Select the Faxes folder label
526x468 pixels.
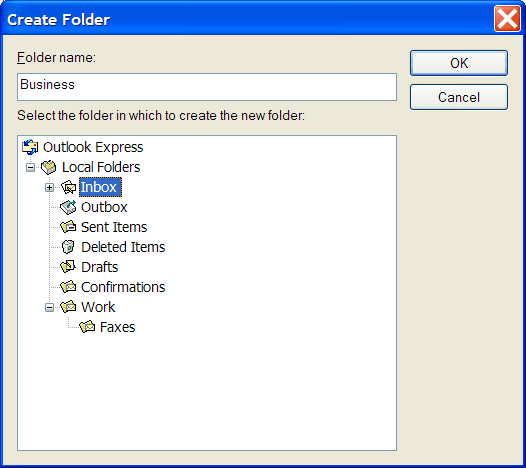click(x=117, y=327)
